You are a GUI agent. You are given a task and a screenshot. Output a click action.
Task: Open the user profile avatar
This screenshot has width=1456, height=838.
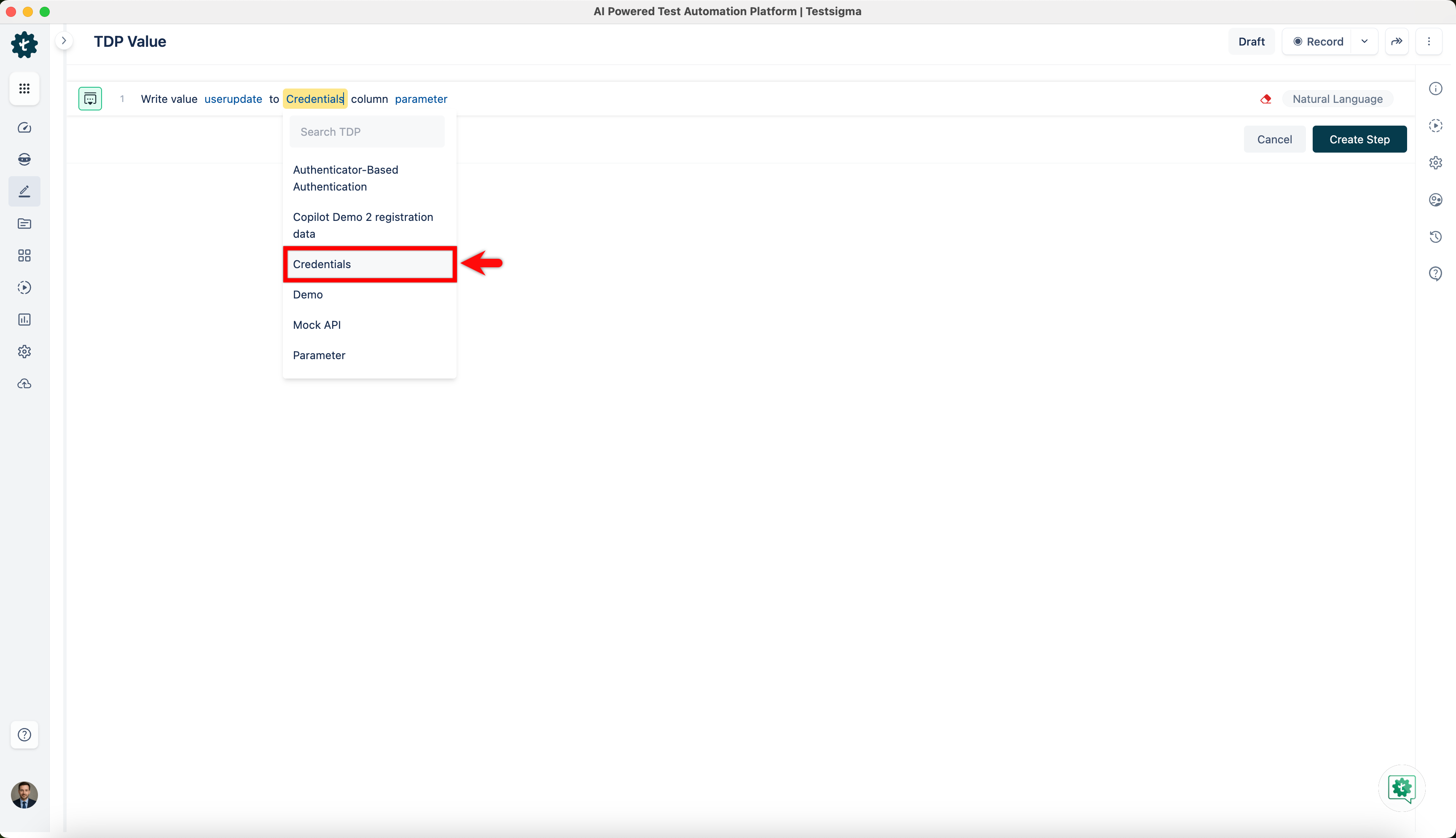[24, 794]
